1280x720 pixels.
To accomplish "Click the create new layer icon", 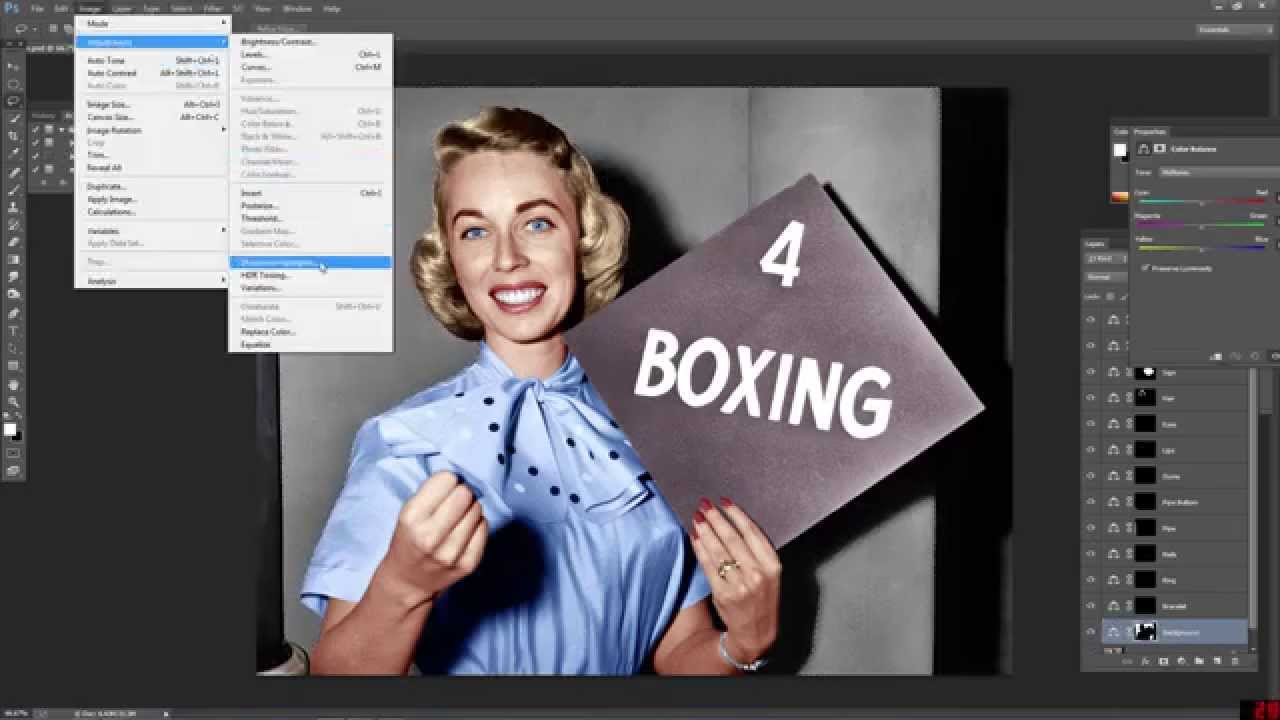I will pyautogui.click(x=1216, y=661).
